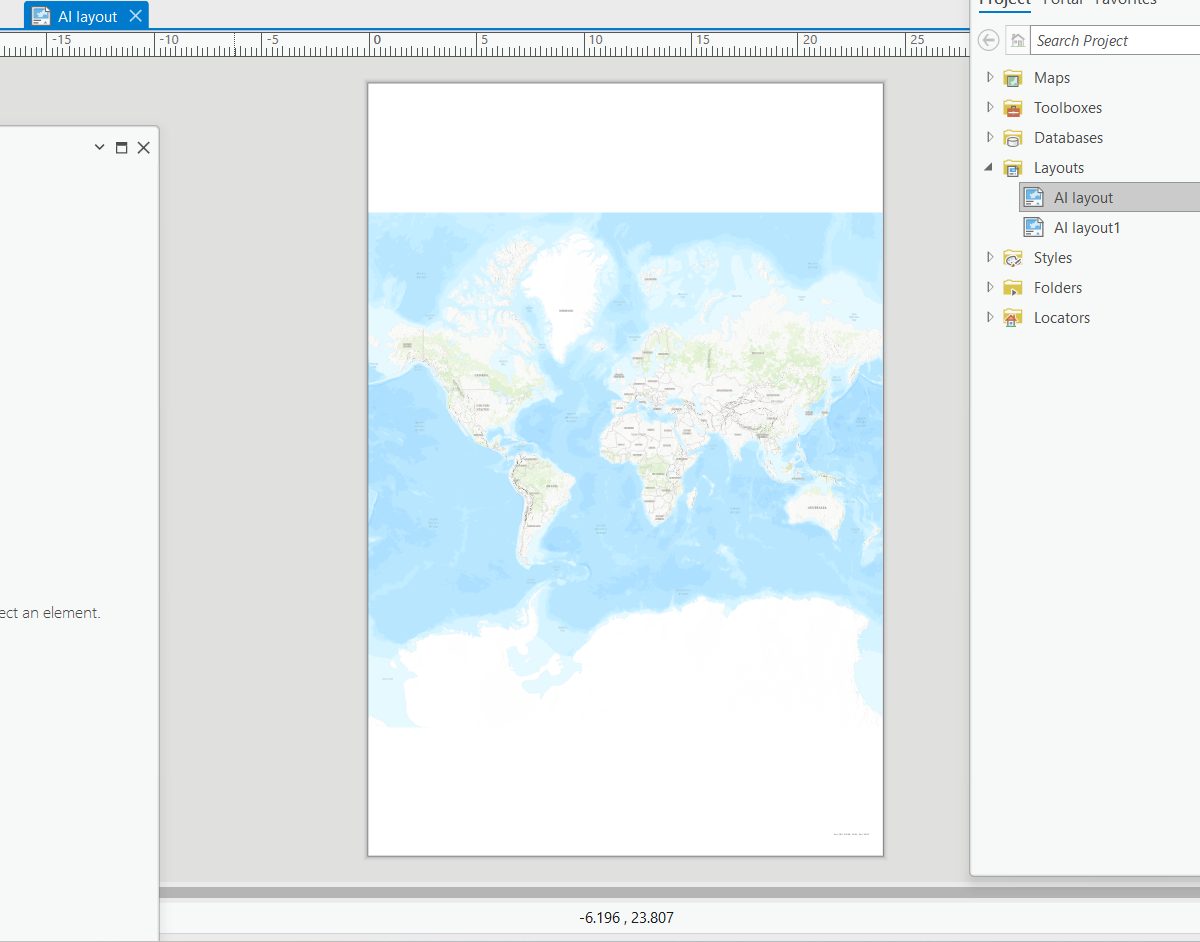The height and width of the screenshot is (942, 1200).
Task: Switch to the Favorites tab
Action: (1124, 4)
